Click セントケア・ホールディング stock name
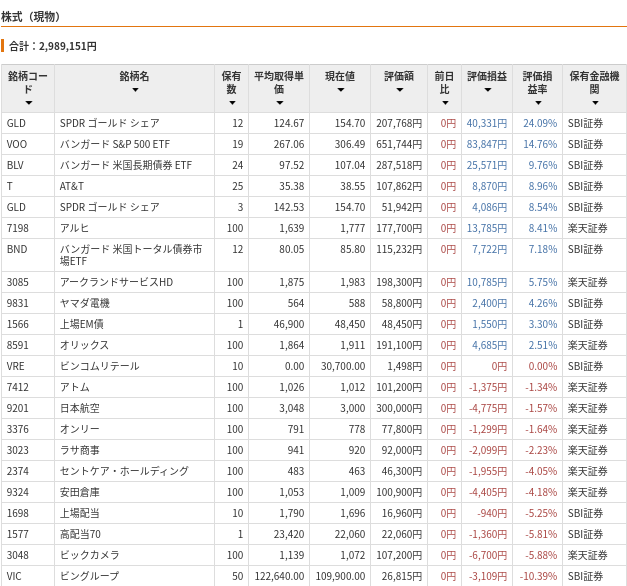The image size is (627, 586). coord(124,471)
